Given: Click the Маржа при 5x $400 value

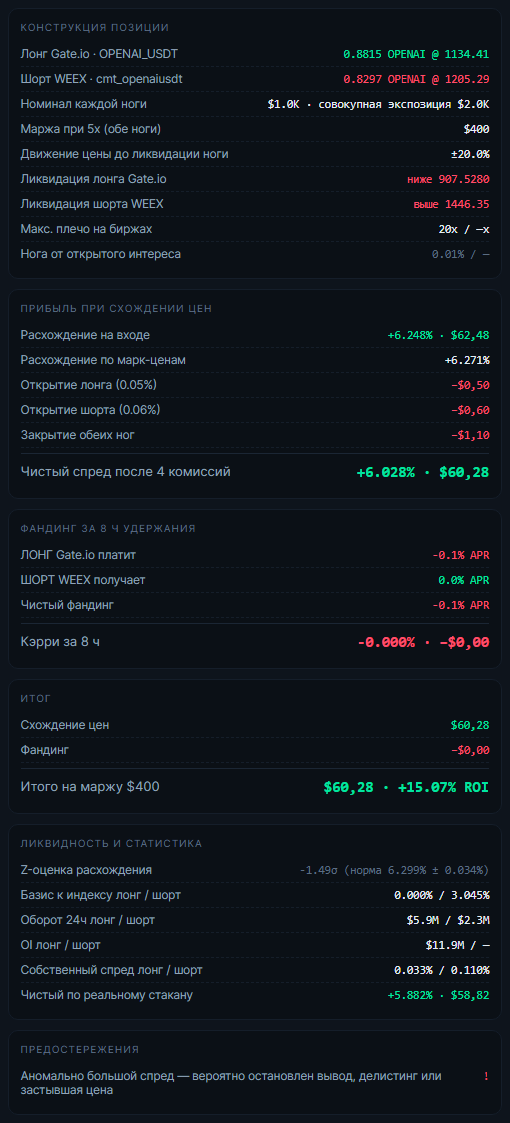Looking at the screenshot, I should click(476, 129).
